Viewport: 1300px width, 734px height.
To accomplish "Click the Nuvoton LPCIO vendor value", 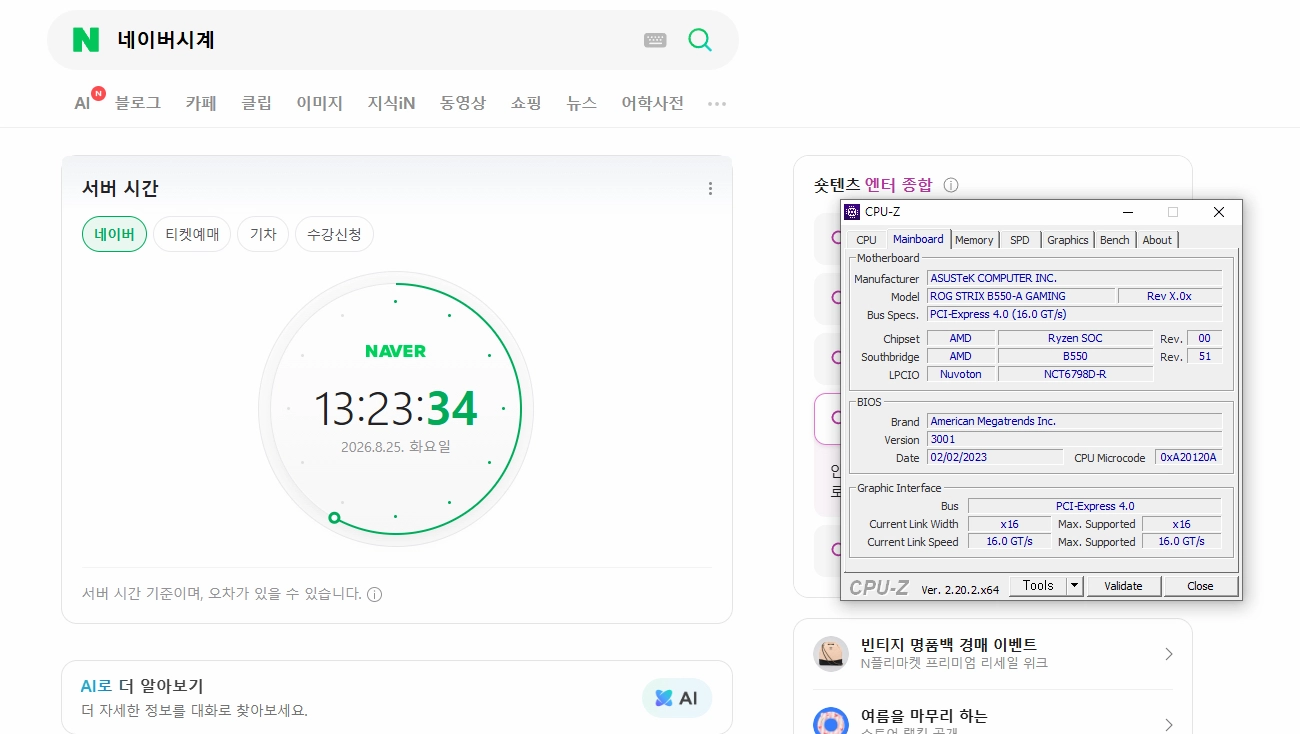I will coord(960,374).
